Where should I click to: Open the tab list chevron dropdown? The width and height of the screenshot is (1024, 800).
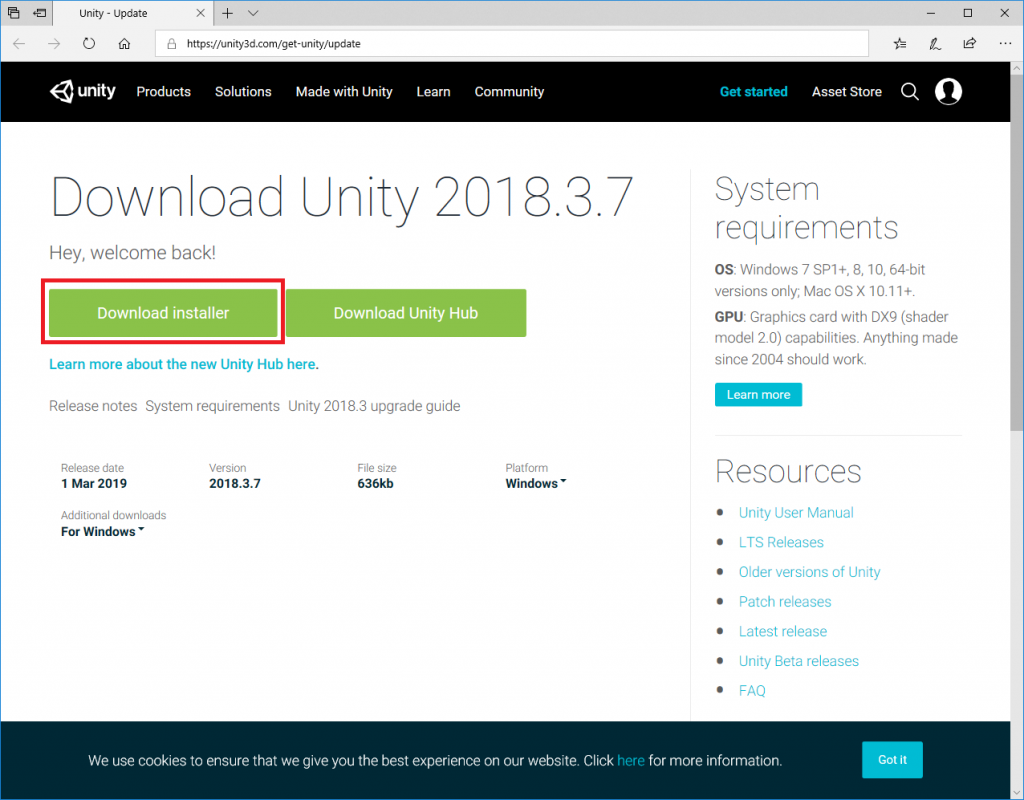253,13
